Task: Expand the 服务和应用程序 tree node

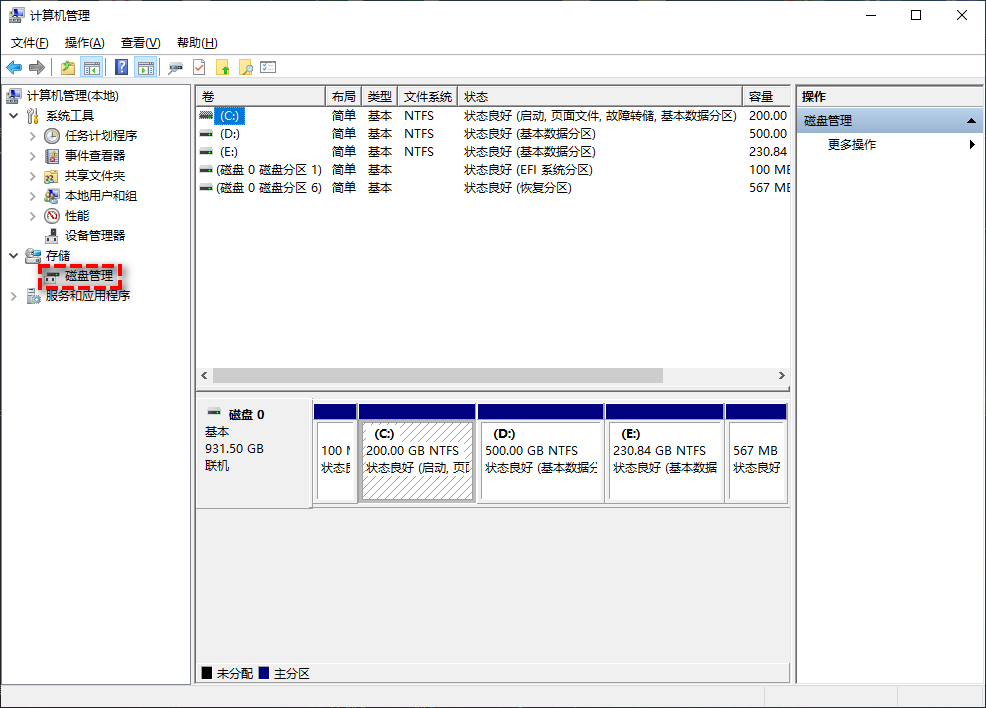Action: click(x=14, y=296)
